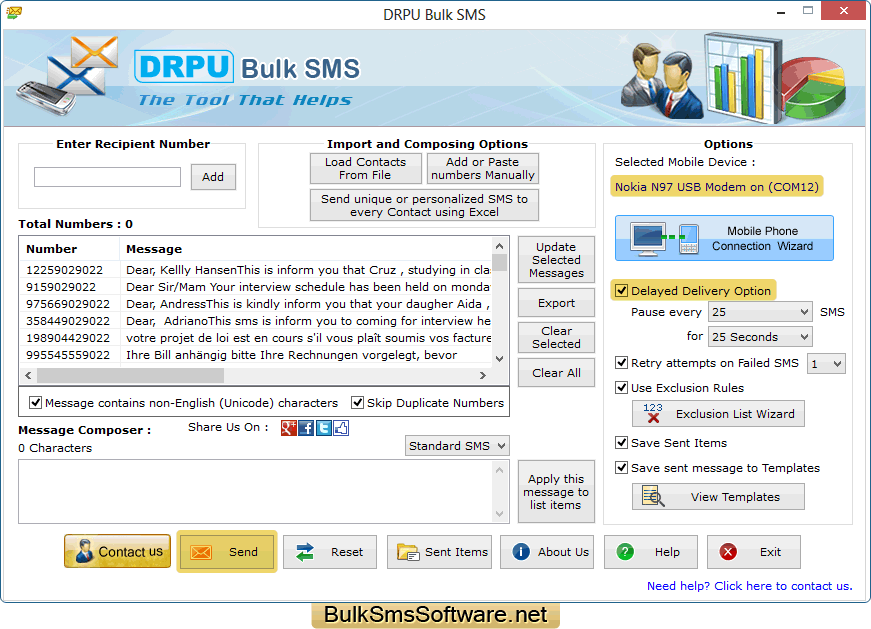The image size is (871, 629).
Task: Click Add recipient number button
Action: point(213,177)
